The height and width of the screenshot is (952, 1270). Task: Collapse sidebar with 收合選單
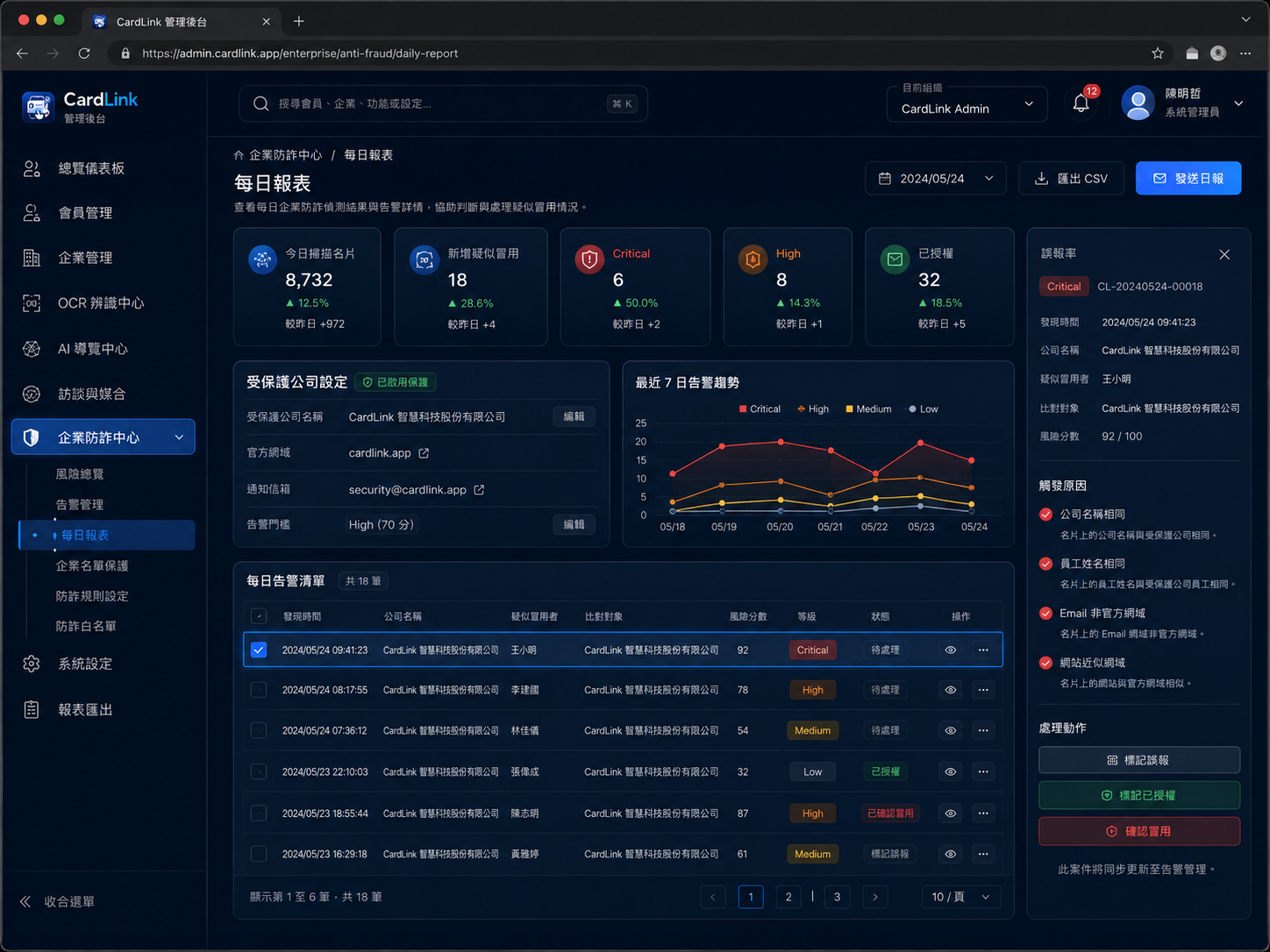[58, 901]
